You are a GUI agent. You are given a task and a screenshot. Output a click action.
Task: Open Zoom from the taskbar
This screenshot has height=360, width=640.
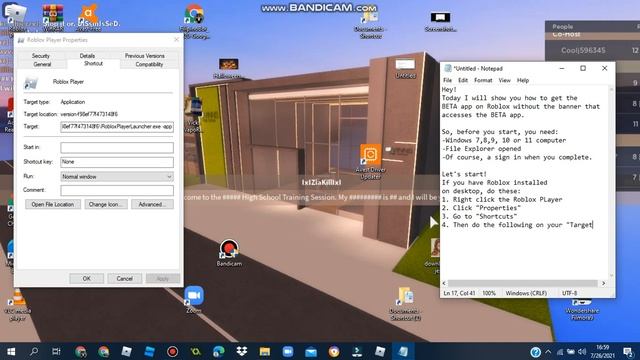(288, 351)
